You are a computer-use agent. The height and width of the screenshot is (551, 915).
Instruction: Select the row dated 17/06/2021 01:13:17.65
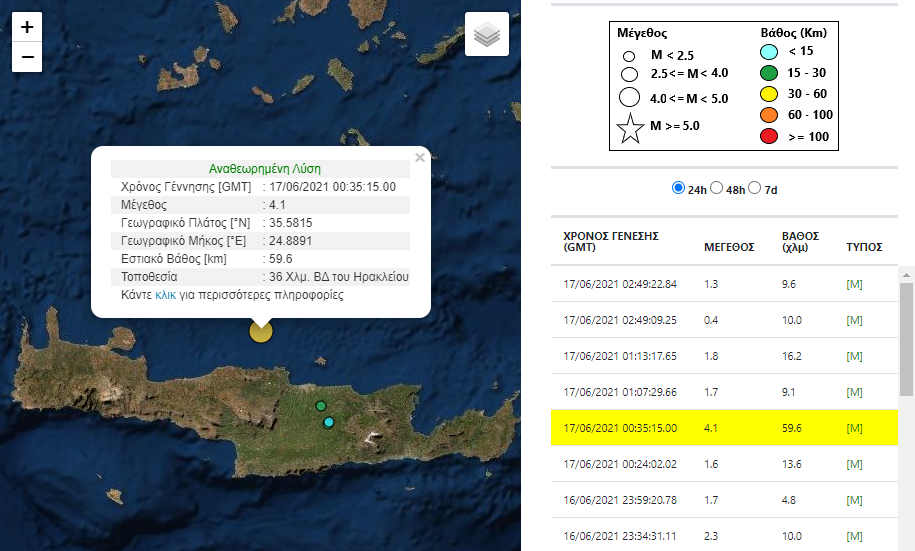[724, 356]
